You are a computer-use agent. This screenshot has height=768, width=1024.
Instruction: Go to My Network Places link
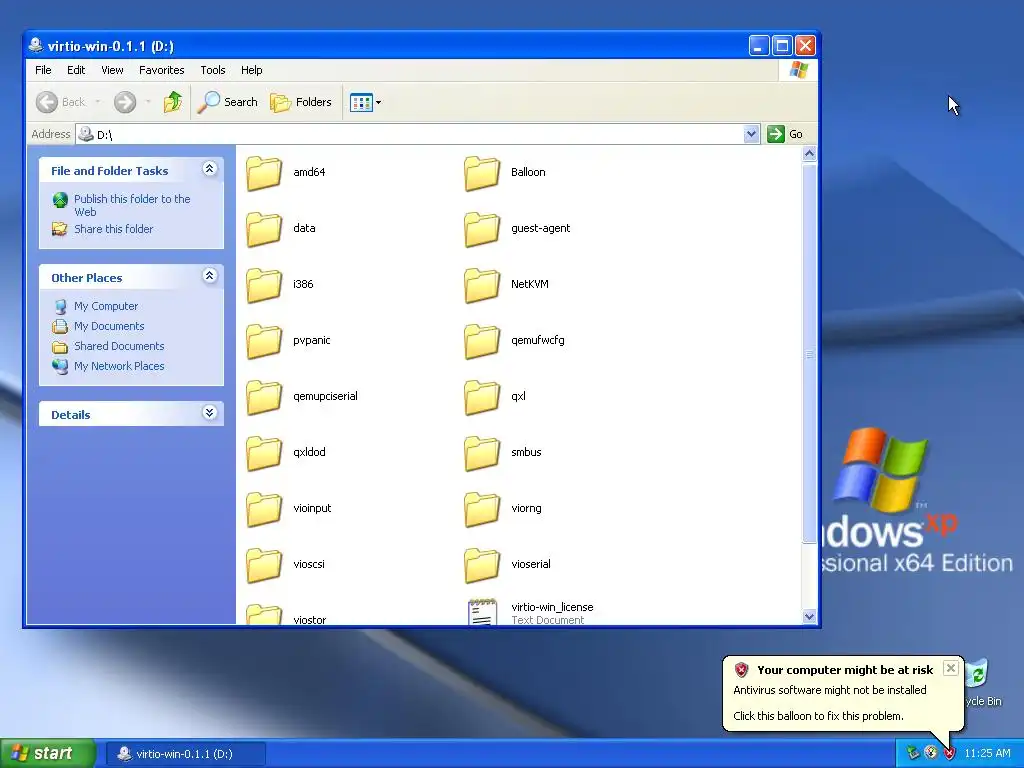(x=119, y=366)
